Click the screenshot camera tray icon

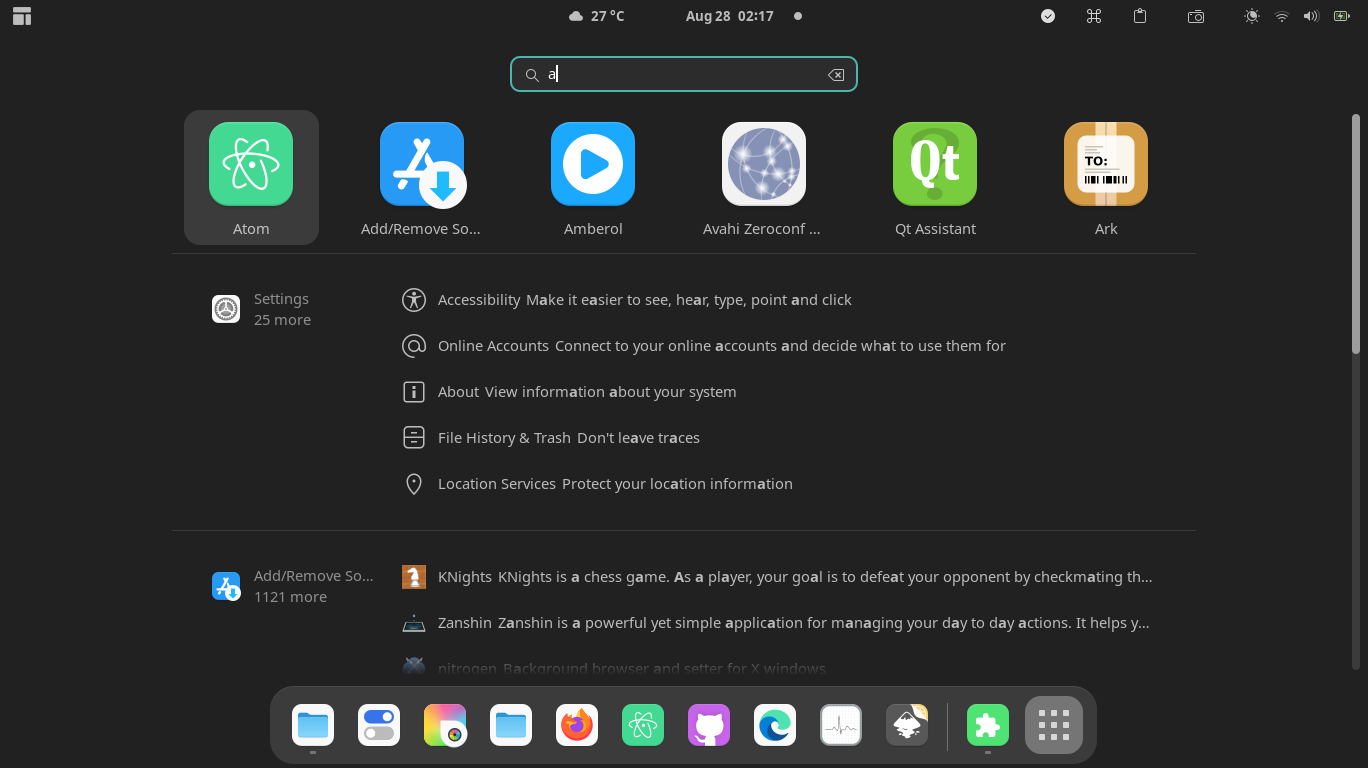pyautogui.click(x=1196, y=16)
